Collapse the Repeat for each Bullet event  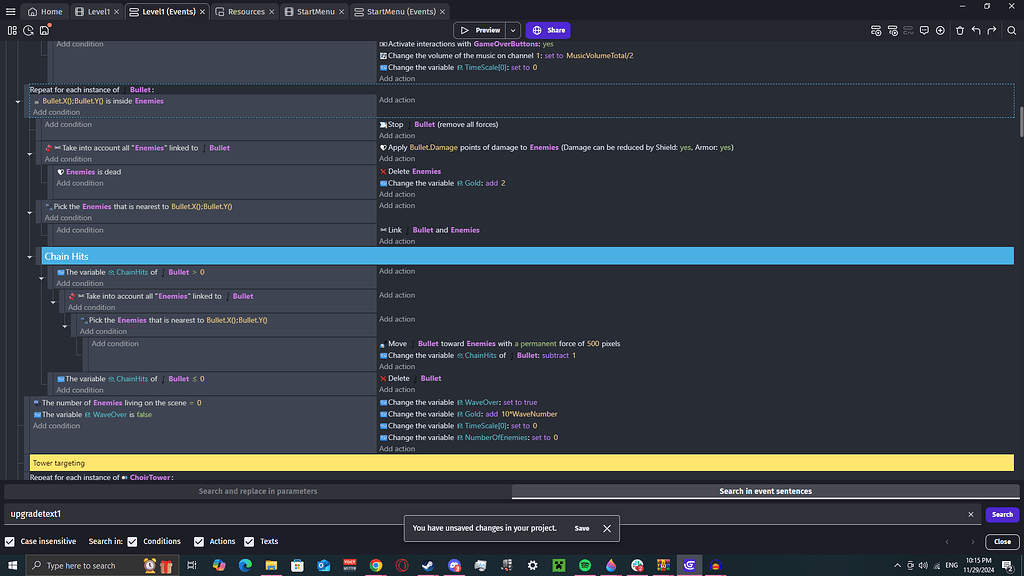point(17,100)
